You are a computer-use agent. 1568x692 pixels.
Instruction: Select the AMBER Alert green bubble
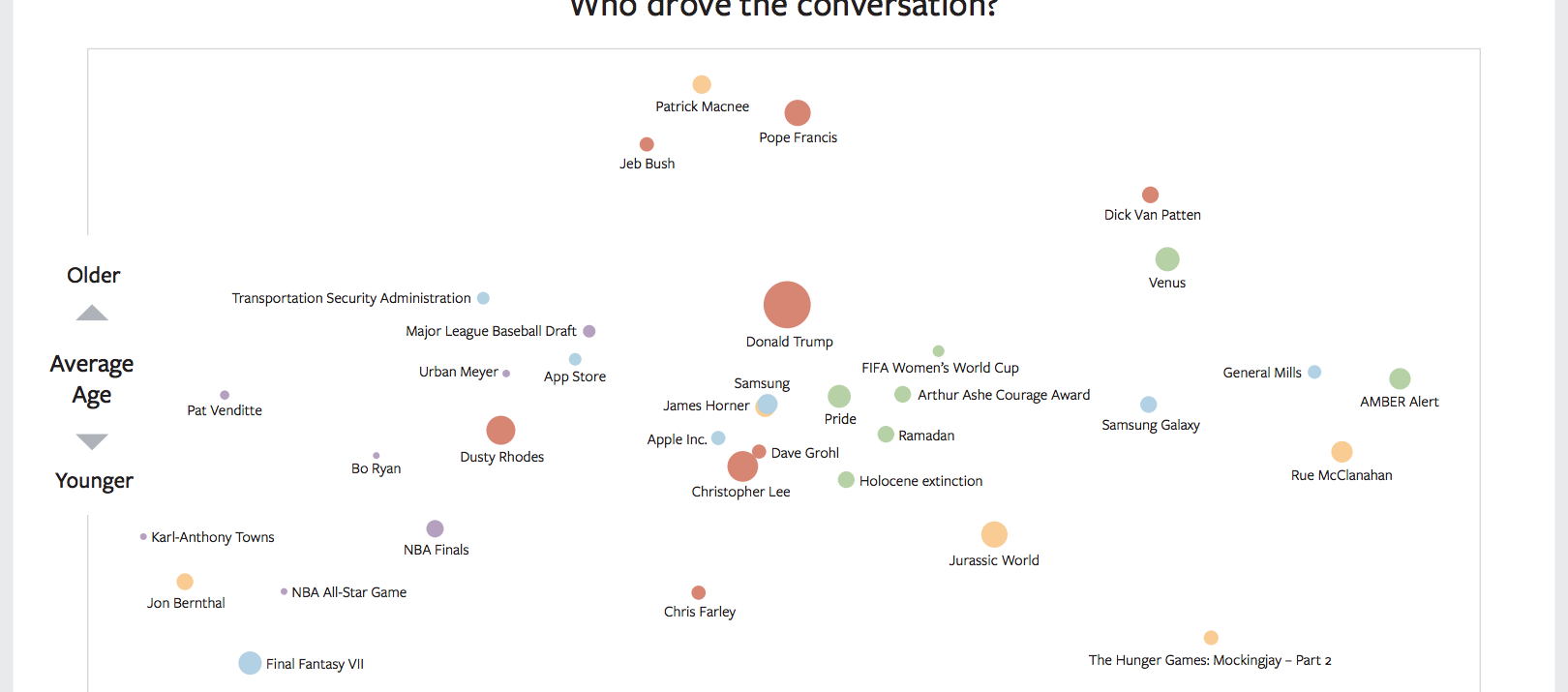click(x=1400, y=378)
